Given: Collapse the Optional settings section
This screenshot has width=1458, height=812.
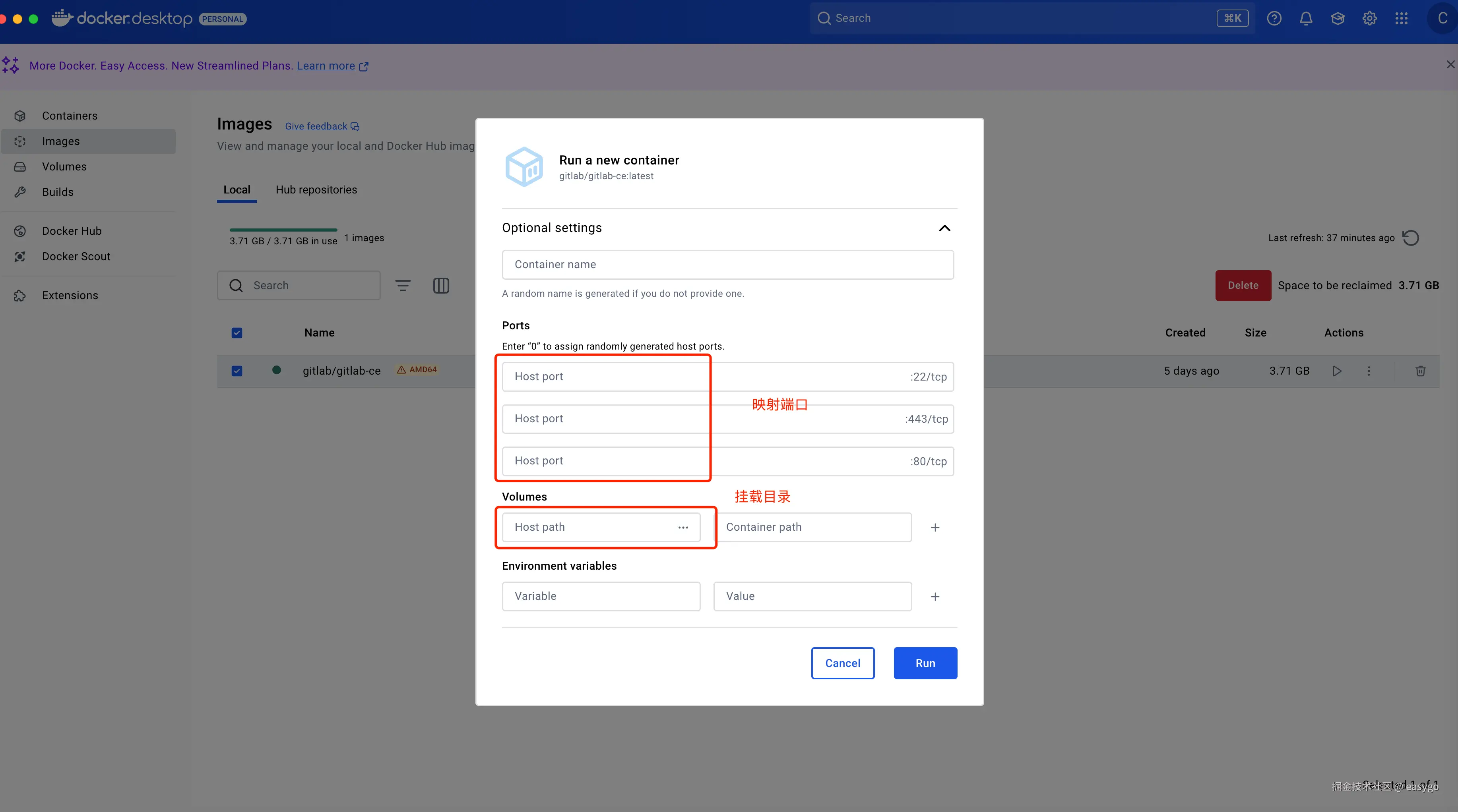Looking at the screenshot, I should click(x=944, y=228).
